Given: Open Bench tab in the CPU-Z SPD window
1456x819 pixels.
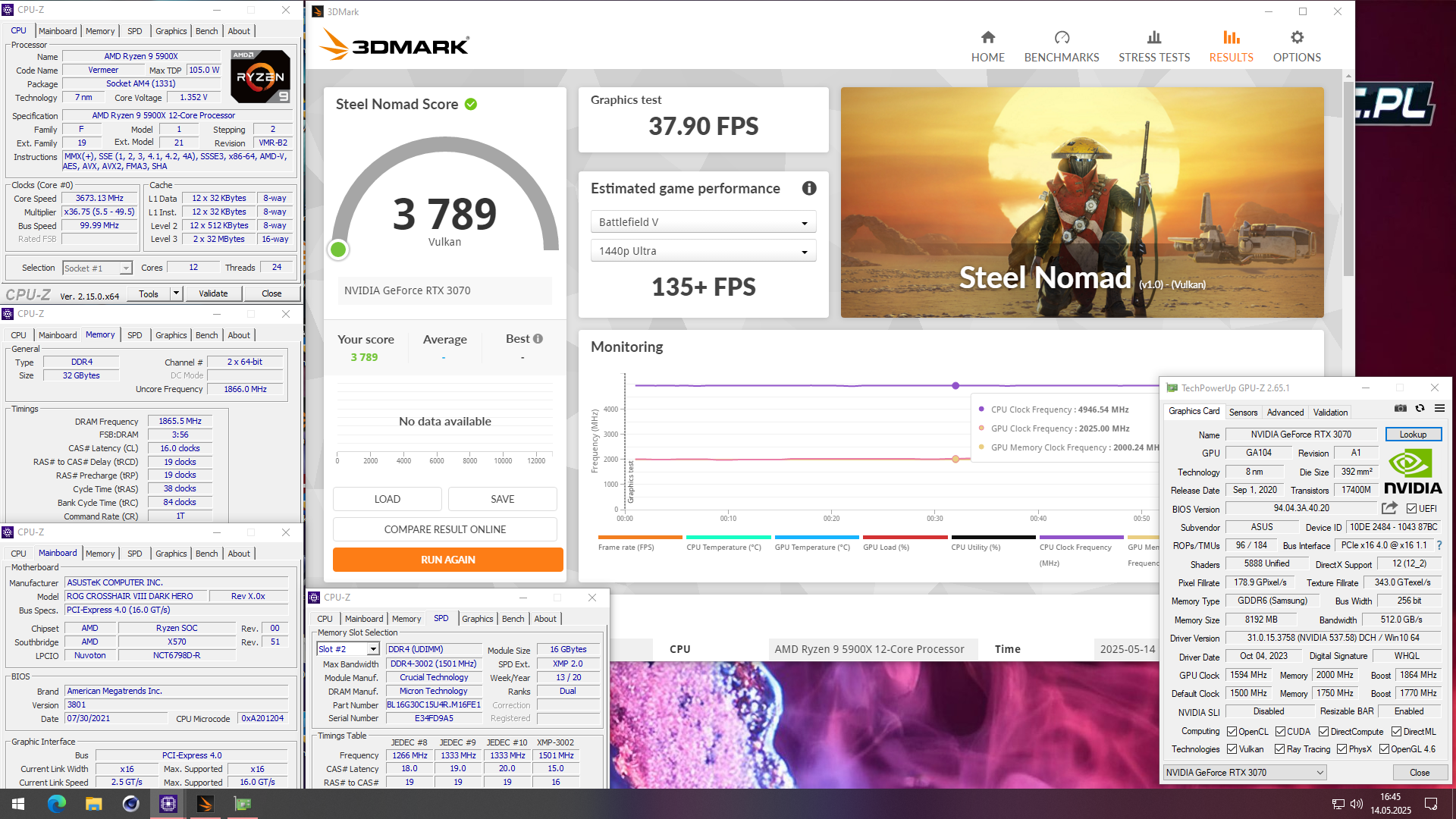Looking at the screenshot, I should tap(513, 619).
